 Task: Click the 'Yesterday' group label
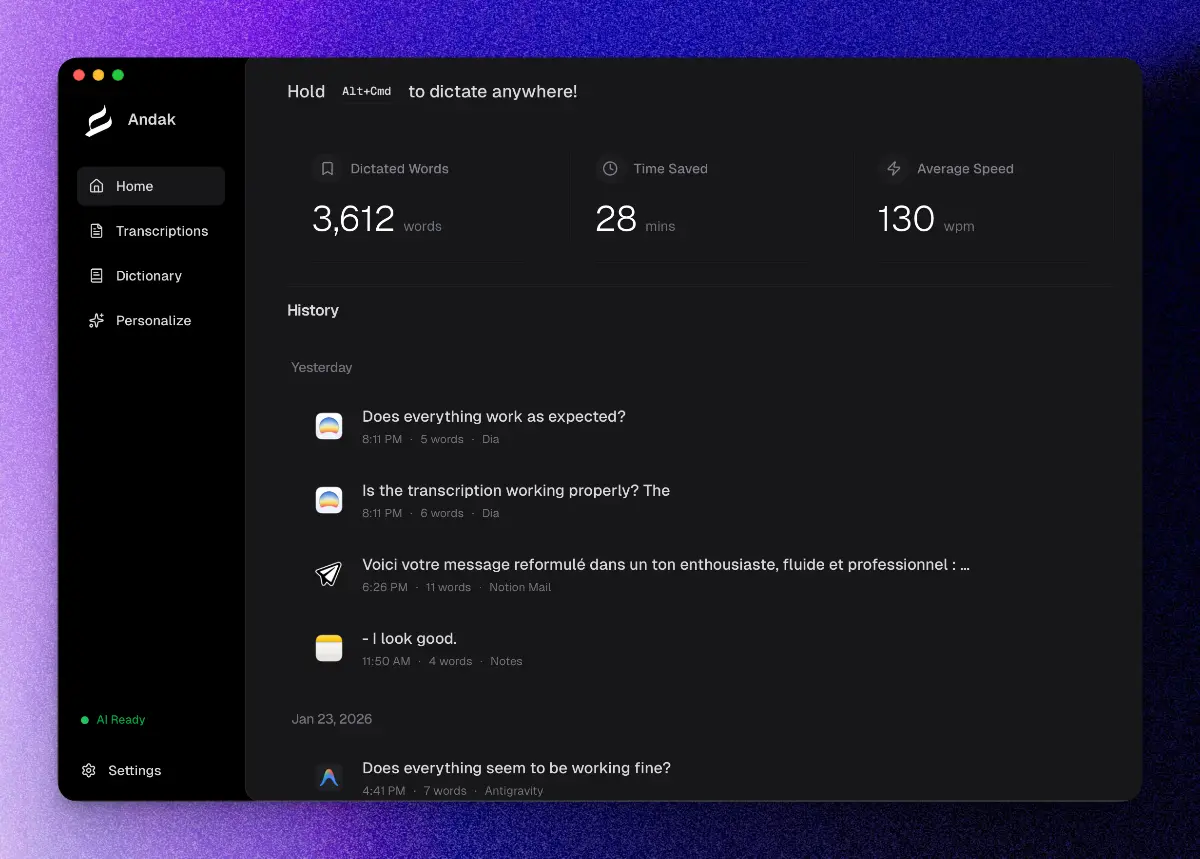coord(321,367)
